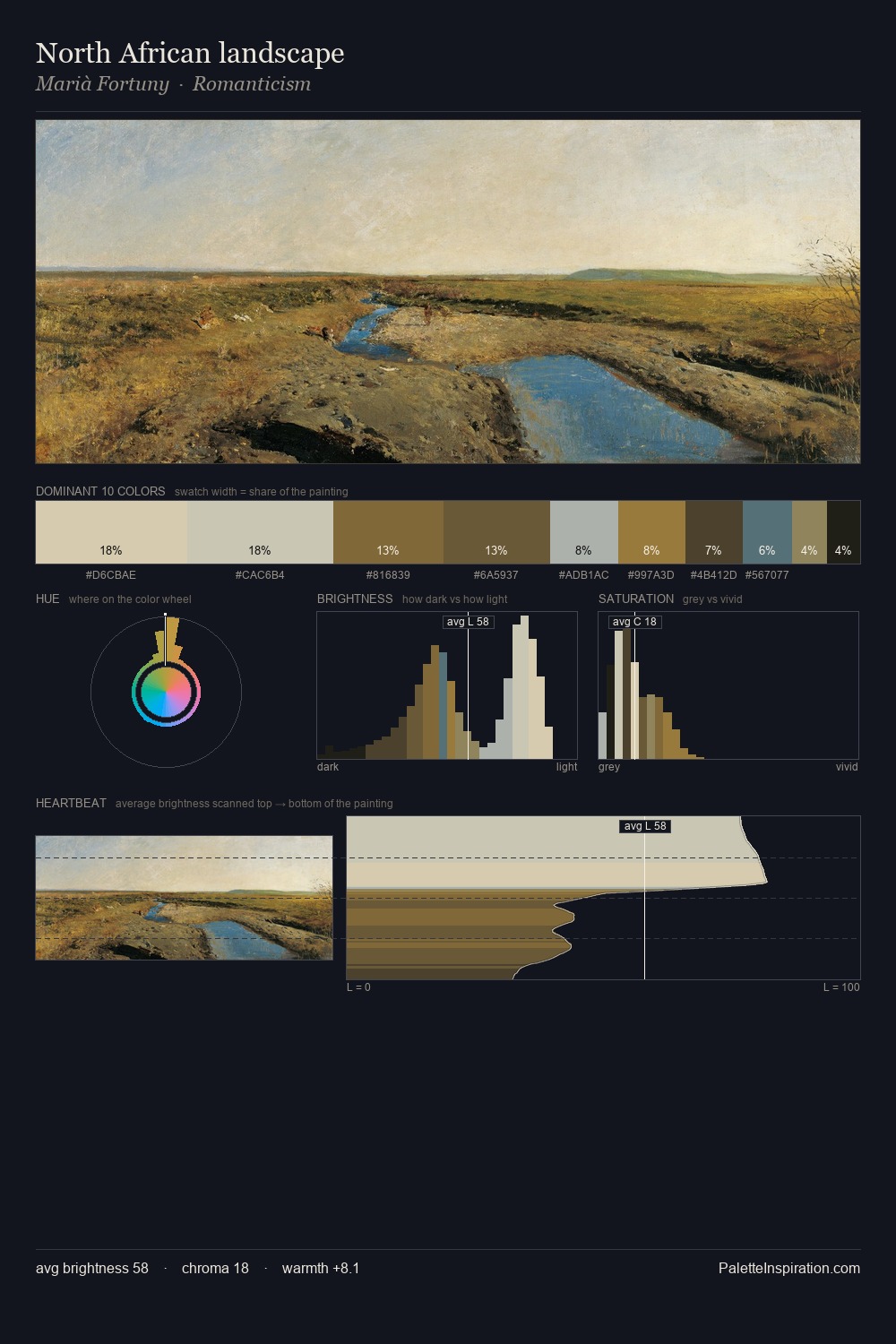This screenshot has height=1344, width=896.
Task: Pick the 8% grey swatch #ADB1AC
Action: 584,532
